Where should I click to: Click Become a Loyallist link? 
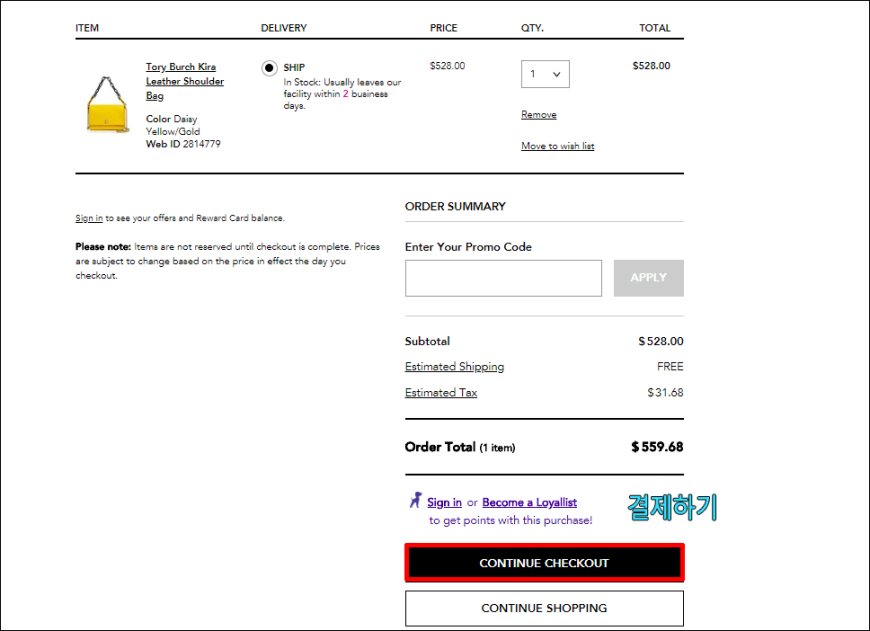tap(529, 502)
